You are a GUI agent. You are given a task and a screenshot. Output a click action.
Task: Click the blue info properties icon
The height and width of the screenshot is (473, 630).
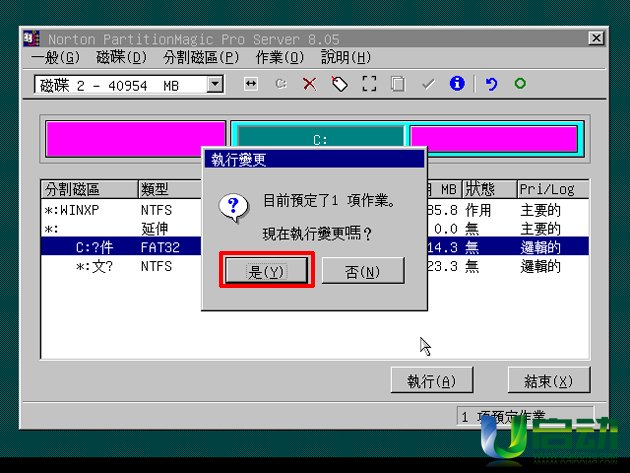pyautogui.click(x=457, y=85)
